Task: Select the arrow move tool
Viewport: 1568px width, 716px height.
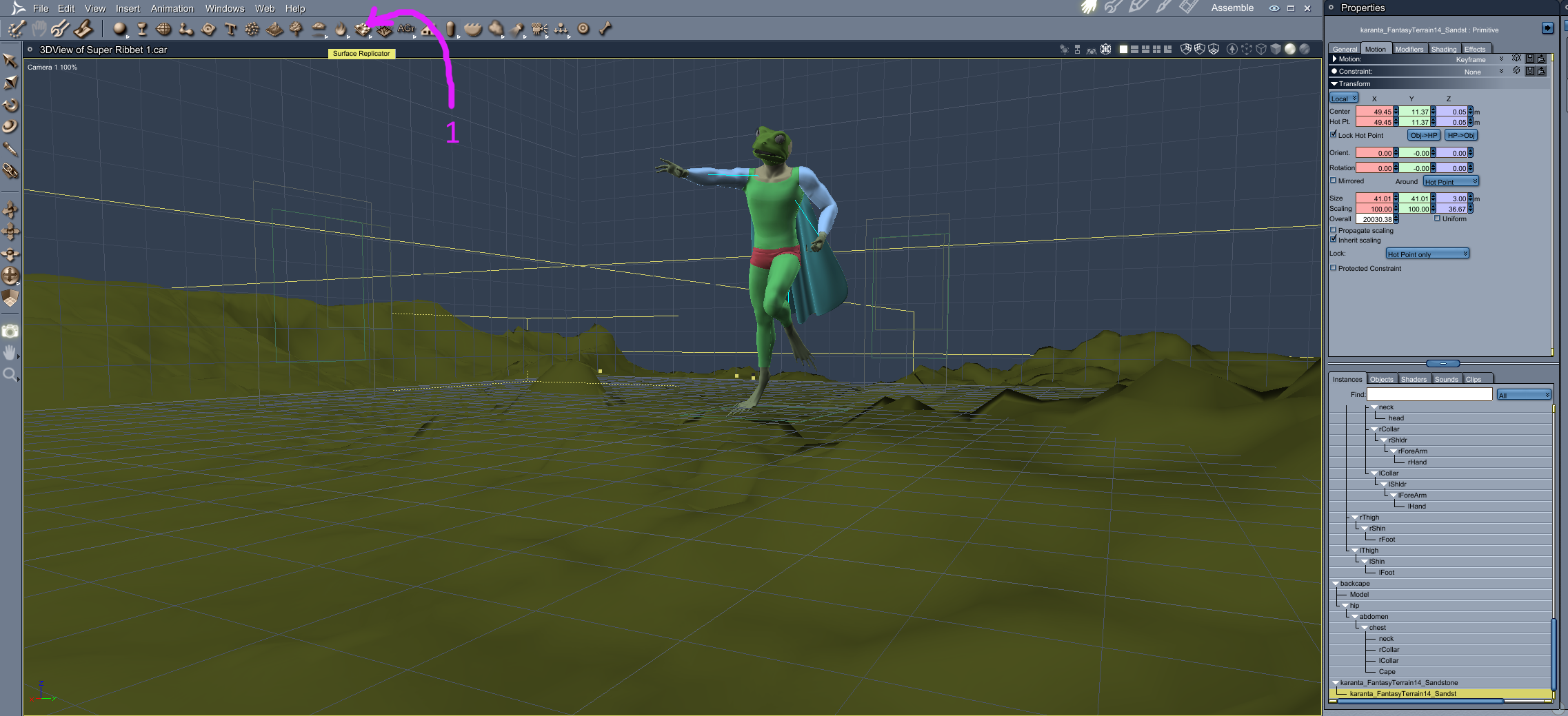Action: tap(10, 61)
